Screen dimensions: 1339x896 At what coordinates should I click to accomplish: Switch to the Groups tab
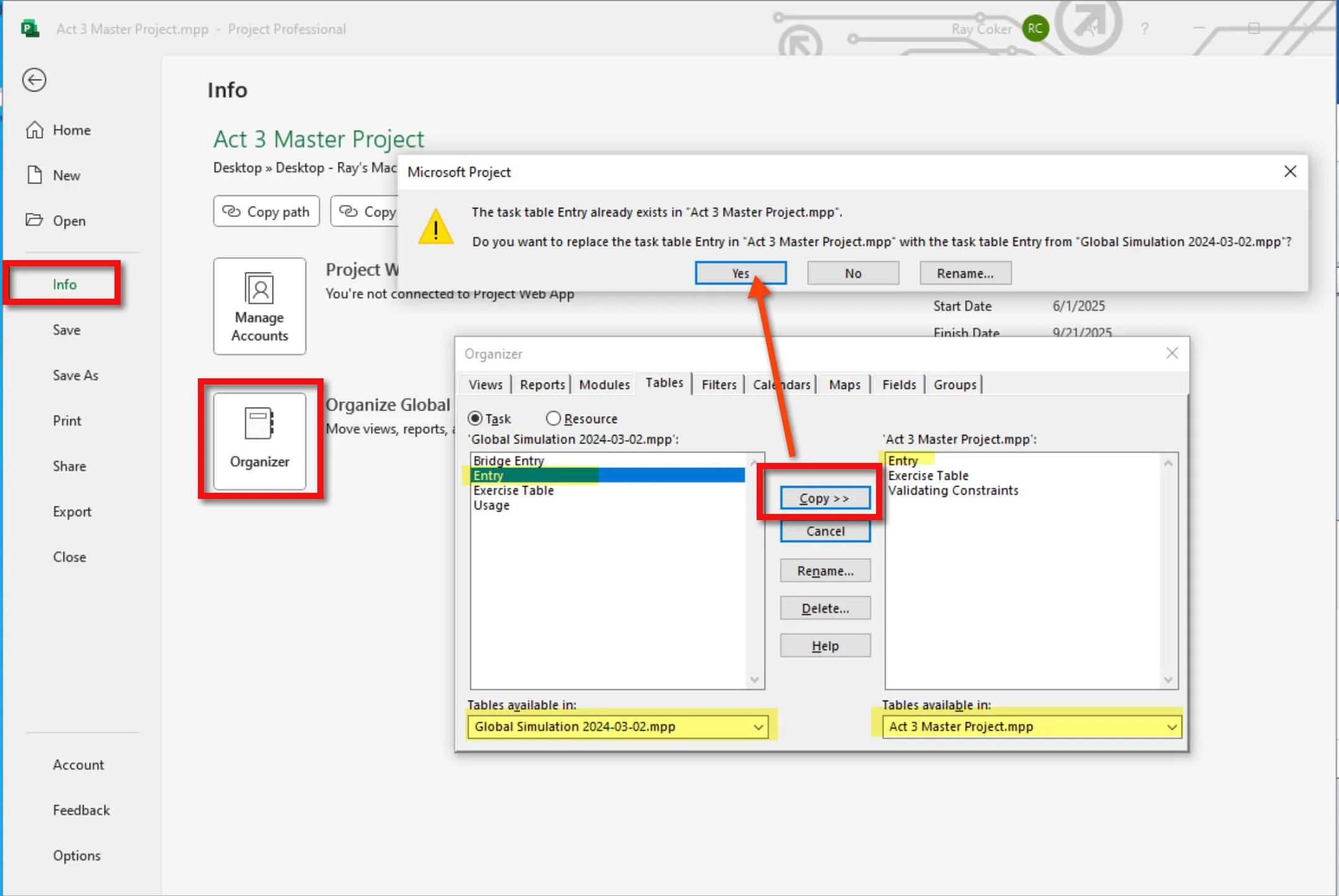pos(954,385)
